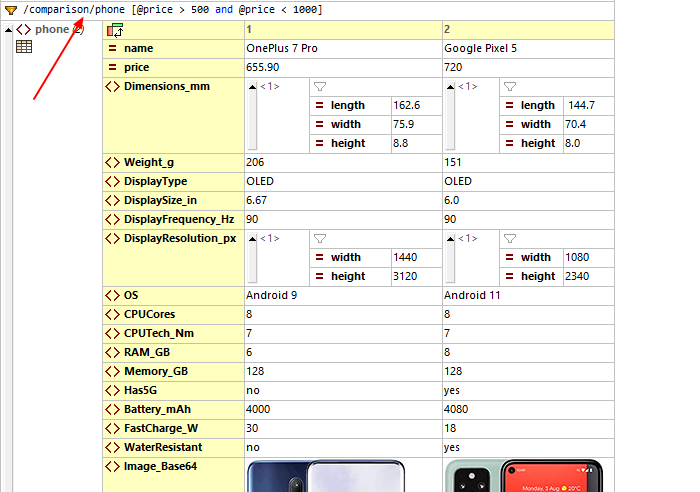
Task: Collapse Pixel 5 Dimensions_mm subtable using its arrow
Action: pyautogui.click(x=450, y=87)
